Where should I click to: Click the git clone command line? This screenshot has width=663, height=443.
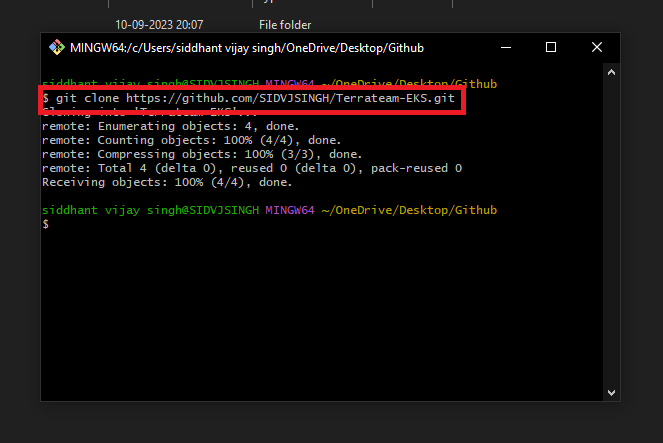tap(249, 98)
